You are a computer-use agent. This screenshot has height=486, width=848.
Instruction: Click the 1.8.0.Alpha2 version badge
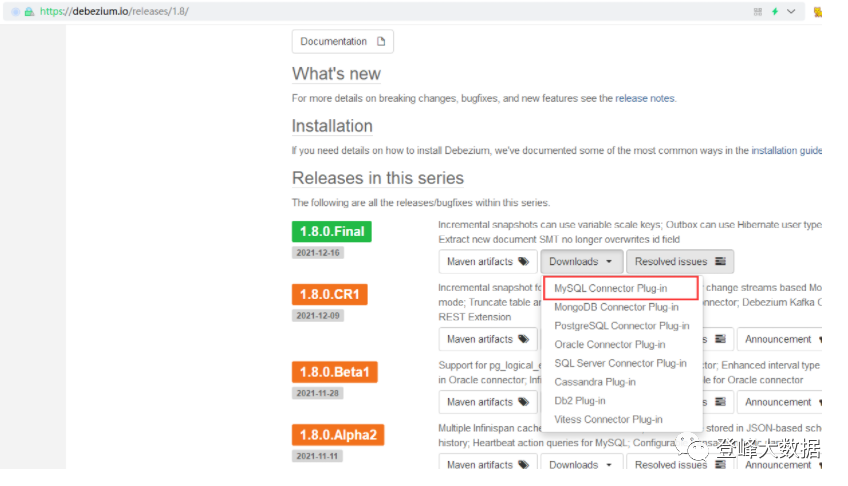[x=338, y=435]
